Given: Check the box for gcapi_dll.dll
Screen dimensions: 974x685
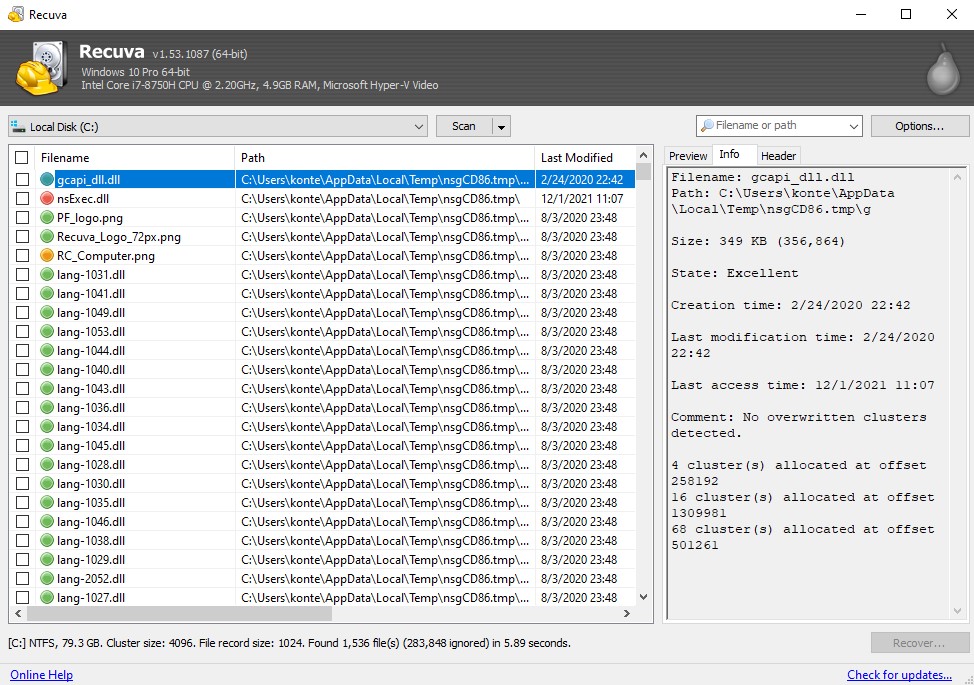Looking at the screenshot, I should click(x=22, y=179).
